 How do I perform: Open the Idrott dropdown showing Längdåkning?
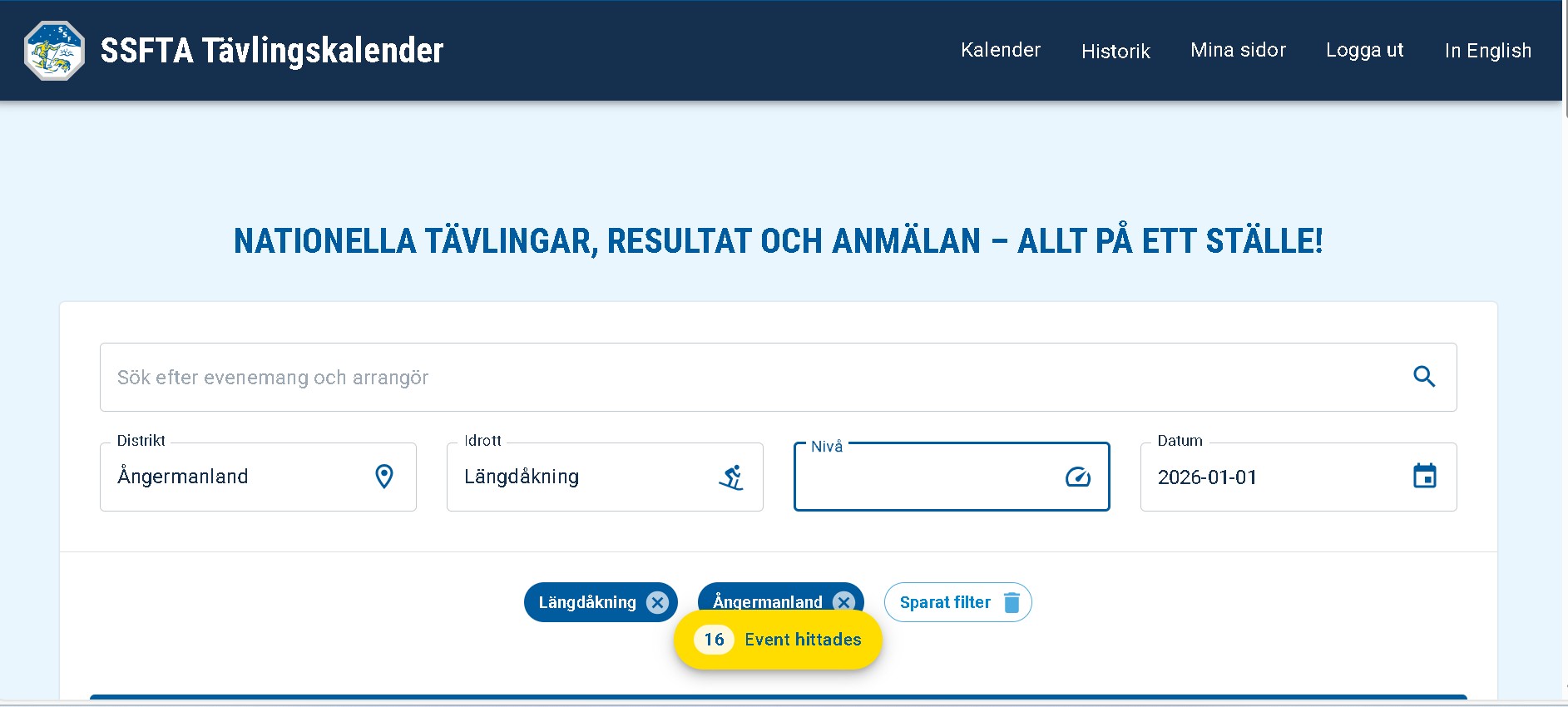582,477
